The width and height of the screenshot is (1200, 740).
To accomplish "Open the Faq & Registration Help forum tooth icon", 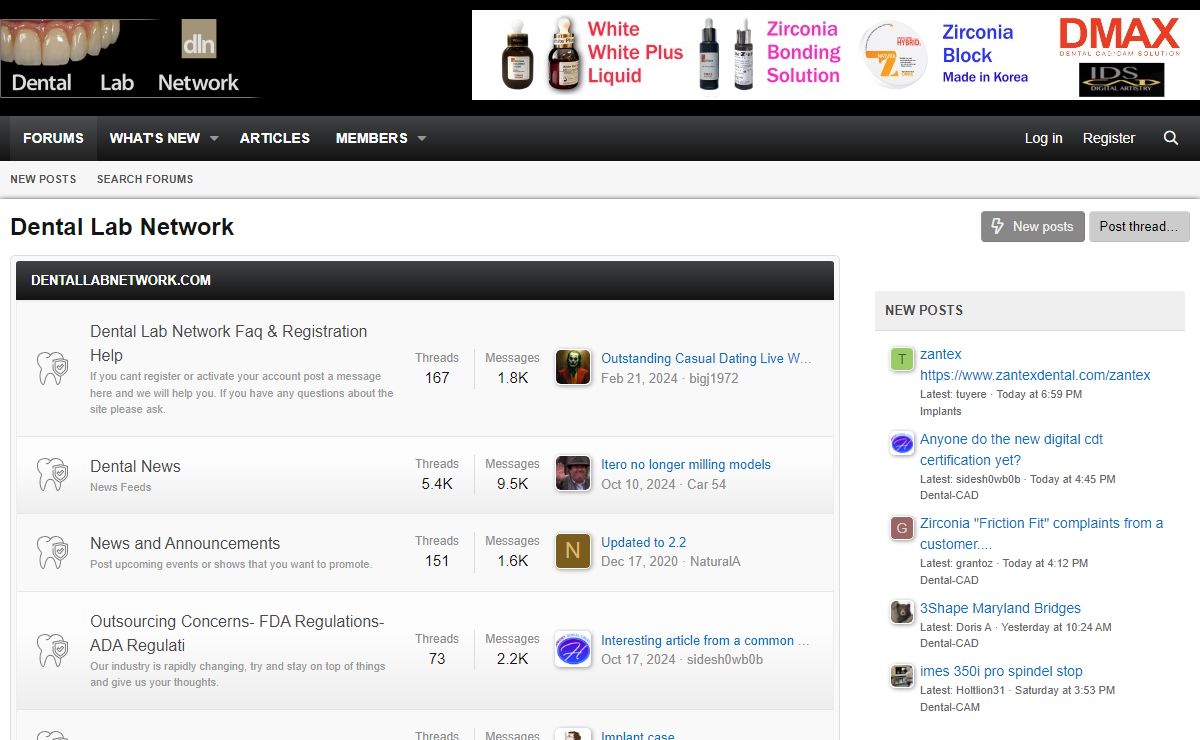I will pyautogui.click(x=52, y=367).
